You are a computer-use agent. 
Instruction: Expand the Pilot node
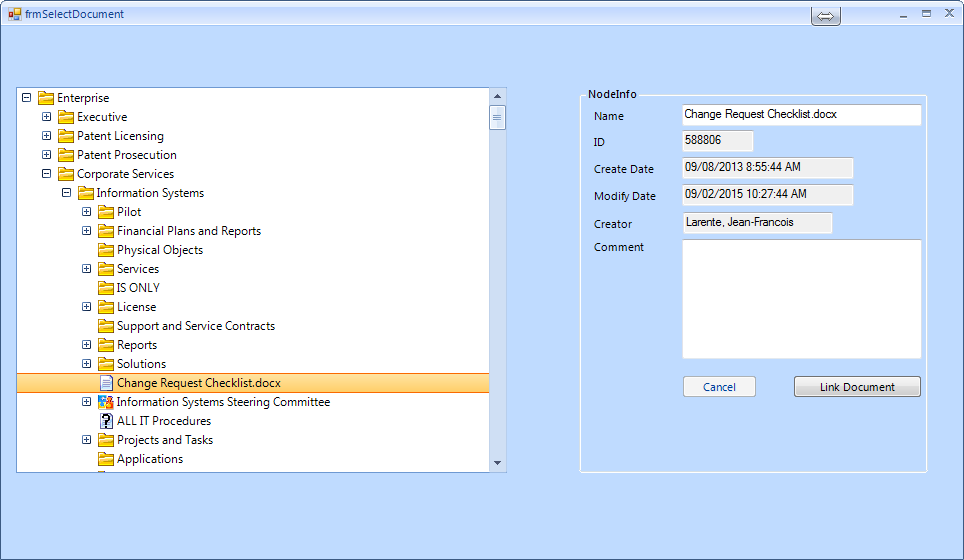click(x=87, y=211)
